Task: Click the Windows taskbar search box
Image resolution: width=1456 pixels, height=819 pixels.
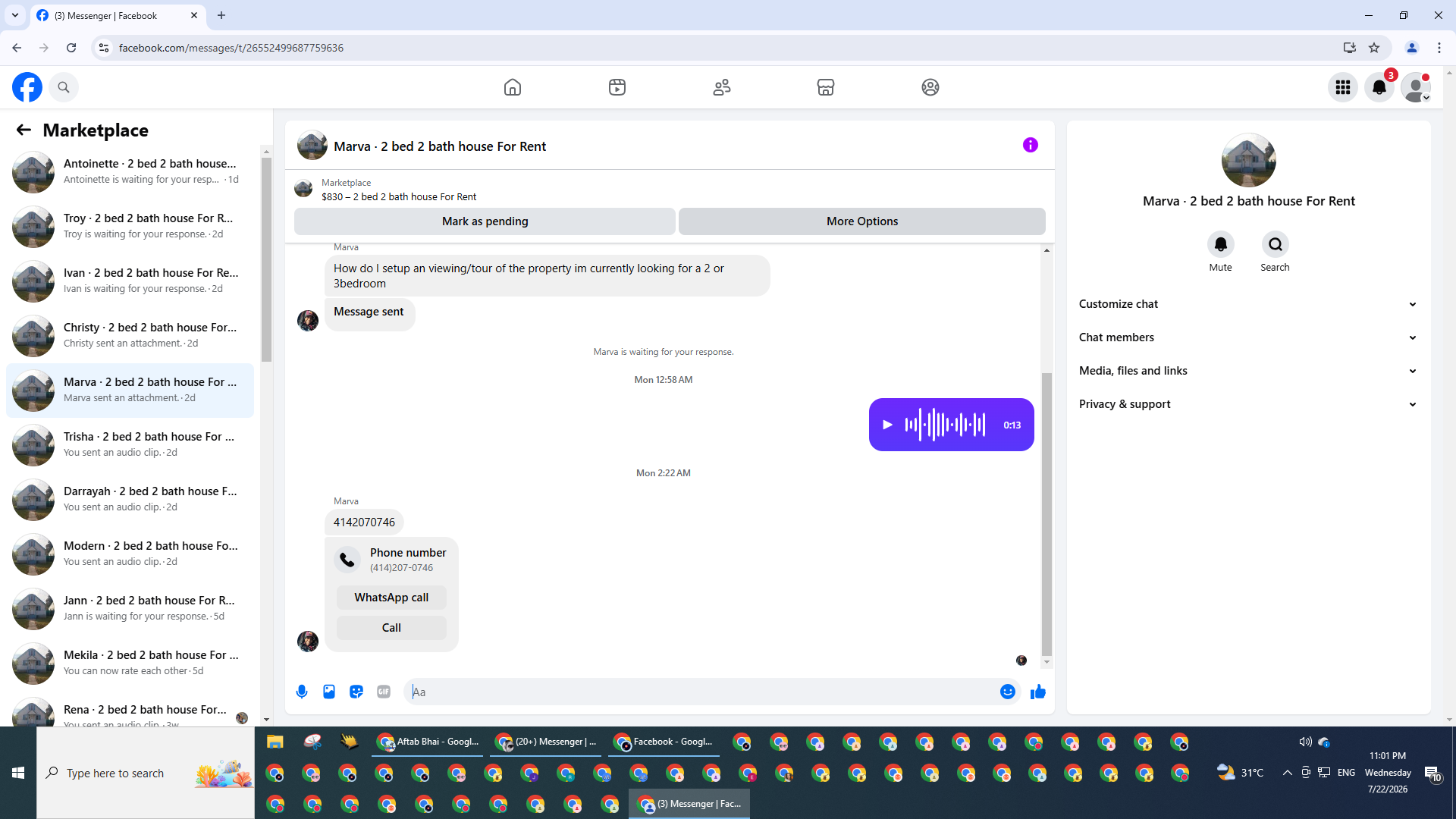Action: [146, 773]
